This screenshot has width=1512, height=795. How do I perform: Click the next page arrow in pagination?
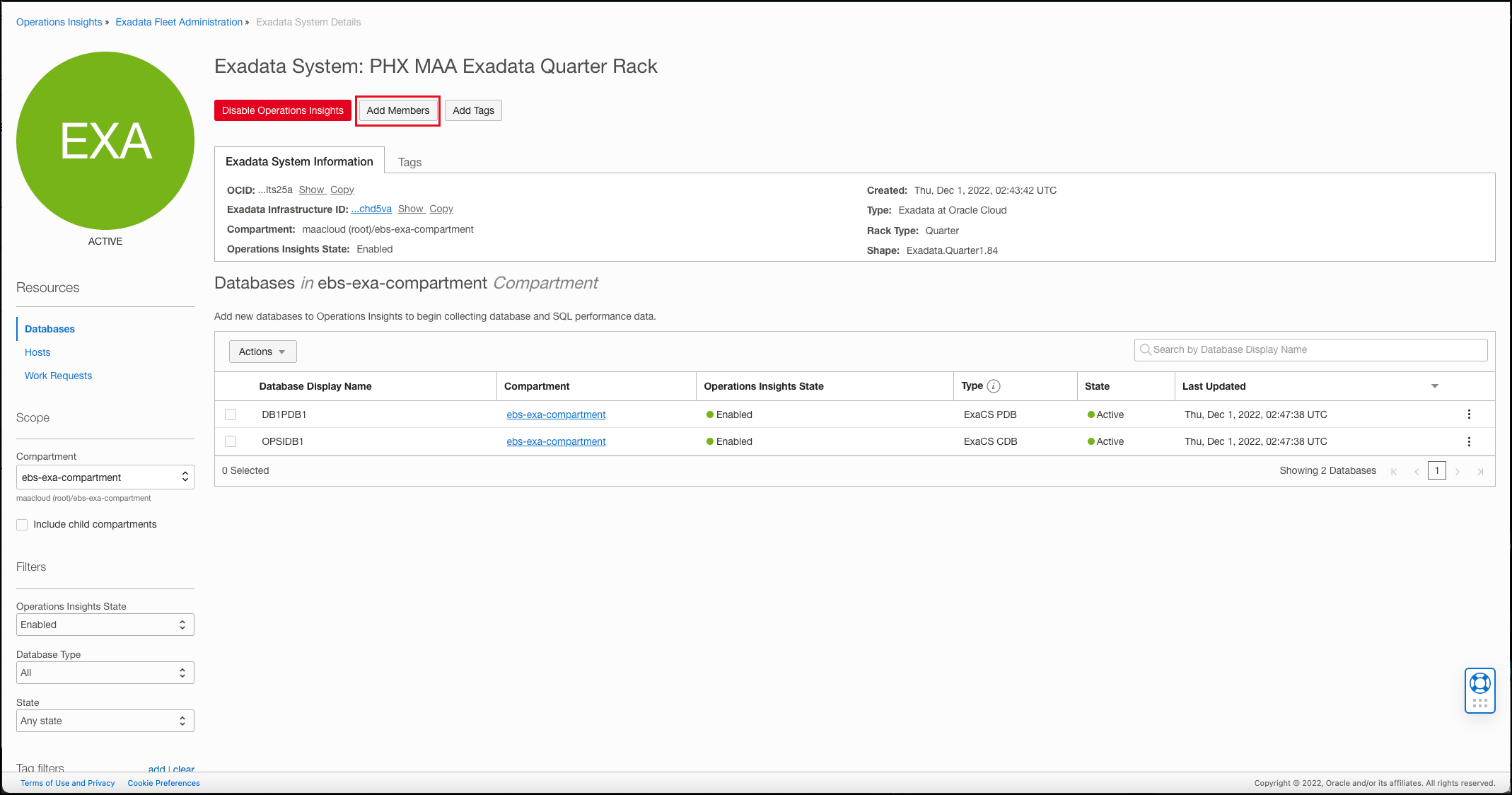[1458, 471]
